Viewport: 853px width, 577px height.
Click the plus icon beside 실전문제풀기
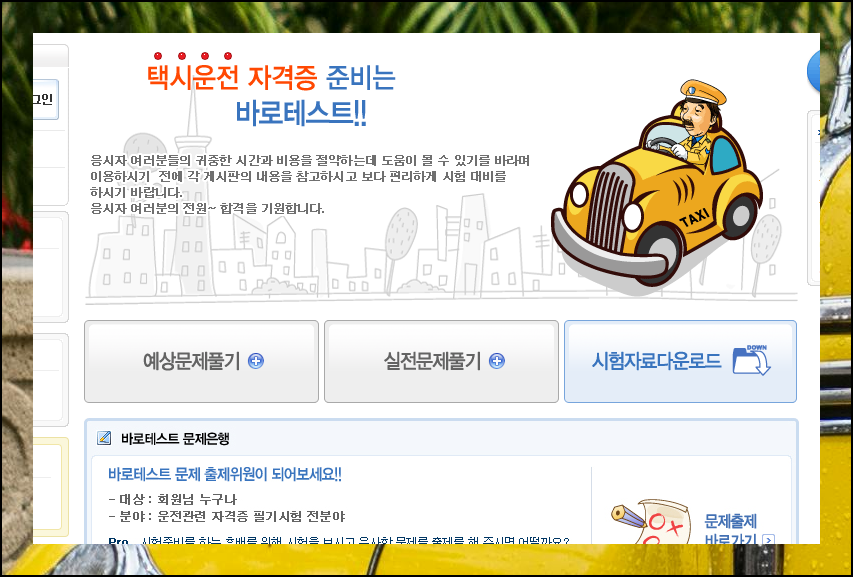tap(497, 361)
